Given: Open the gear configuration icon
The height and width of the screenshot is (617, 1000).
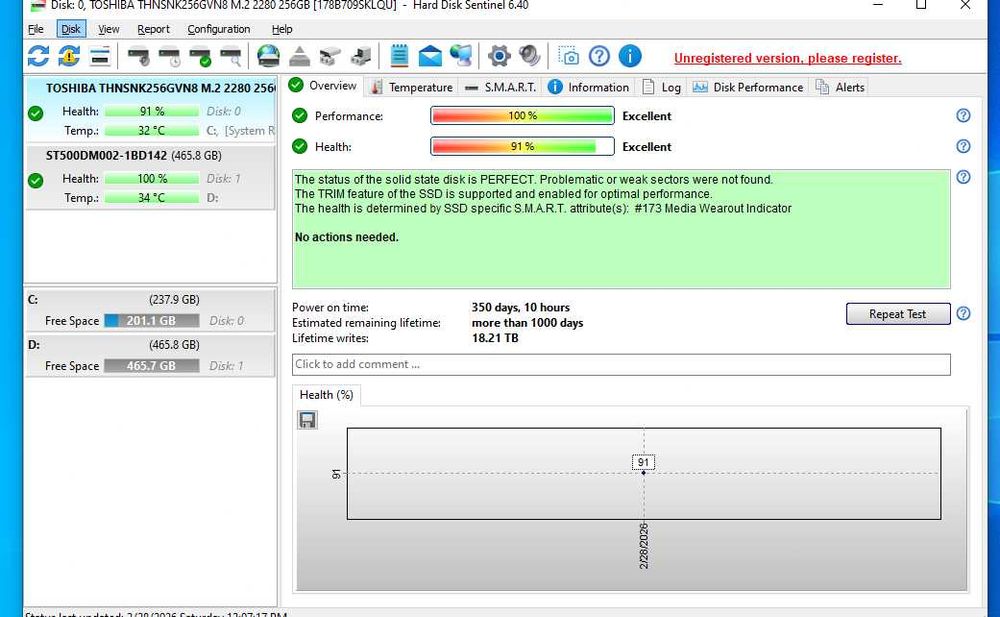Looking at the screenshot, I should point(499,56).
